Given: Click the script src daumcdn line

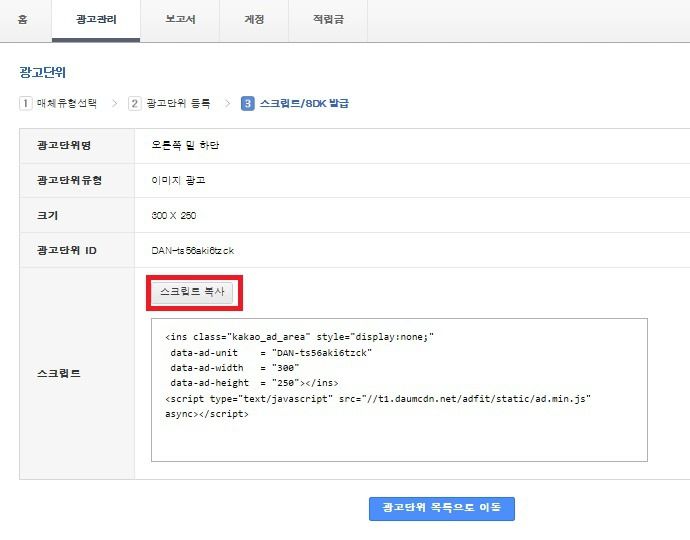Looking at the screenshot, I should (x=378, y=399).
